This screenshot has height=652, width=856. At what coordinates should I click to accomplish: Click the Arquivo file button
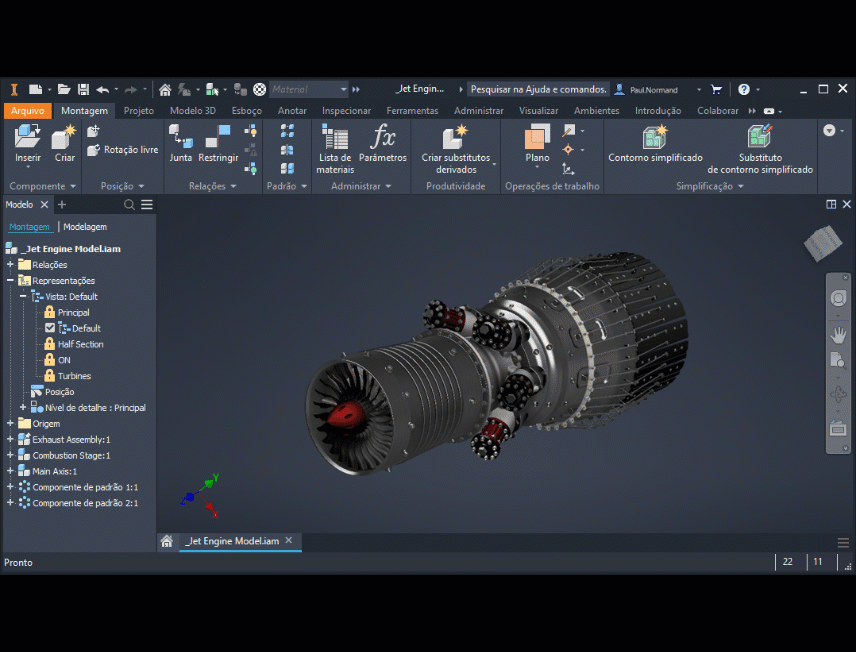27,111
